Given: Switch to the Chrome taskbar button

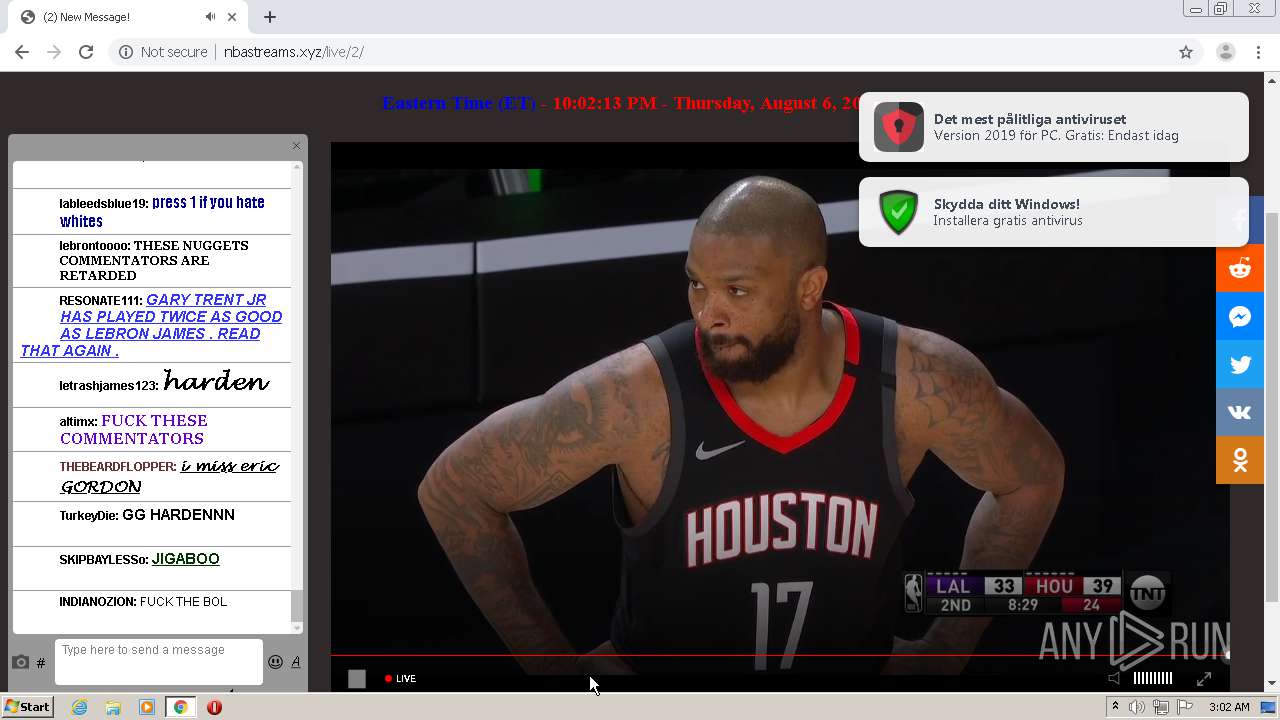Looking at the screenshot, I should click(x=181, y=707).
